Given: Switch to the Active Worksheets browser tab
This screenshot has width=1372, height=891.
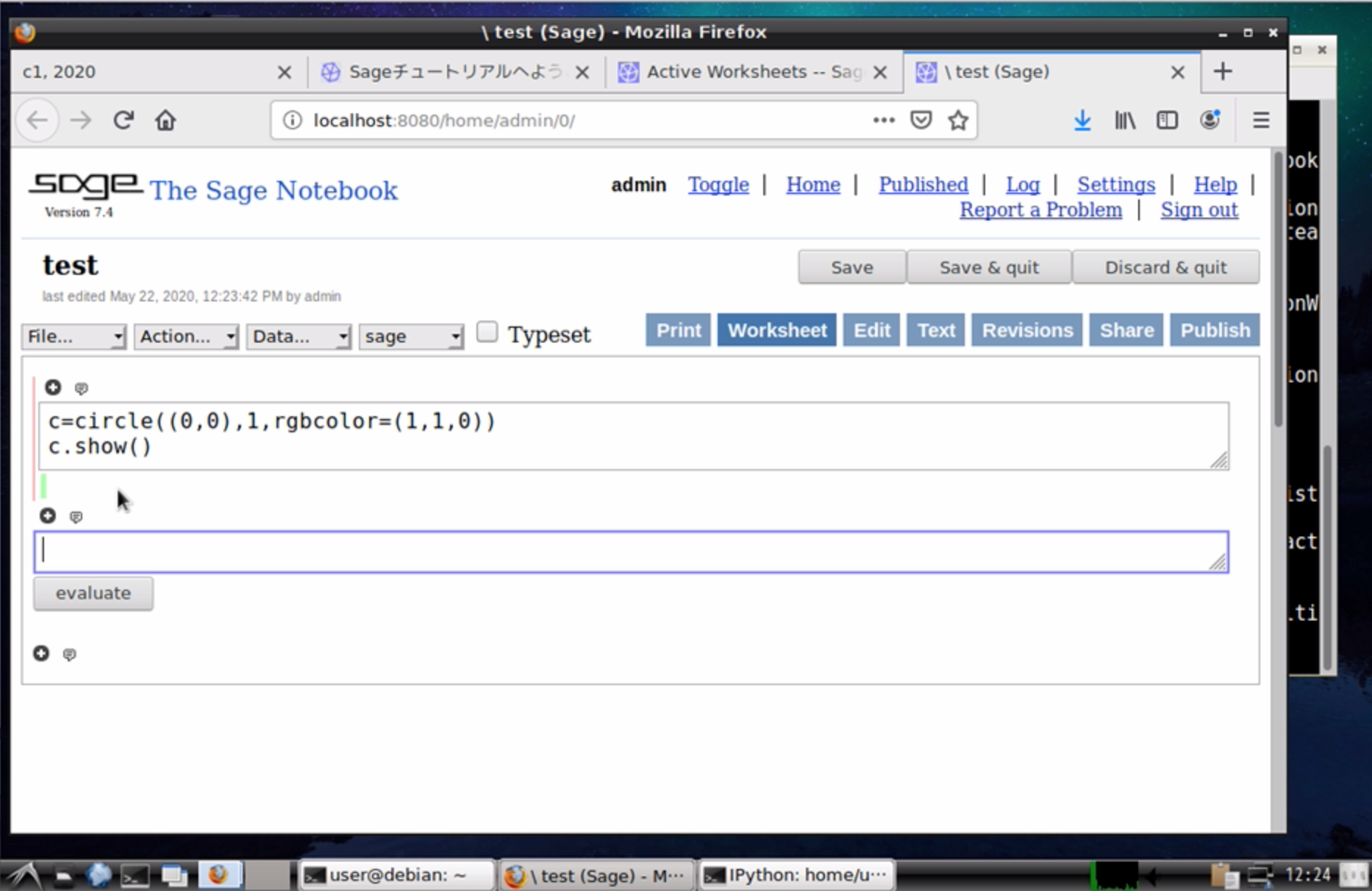Looking at the screenshot, I should click(x=753, y=72).
